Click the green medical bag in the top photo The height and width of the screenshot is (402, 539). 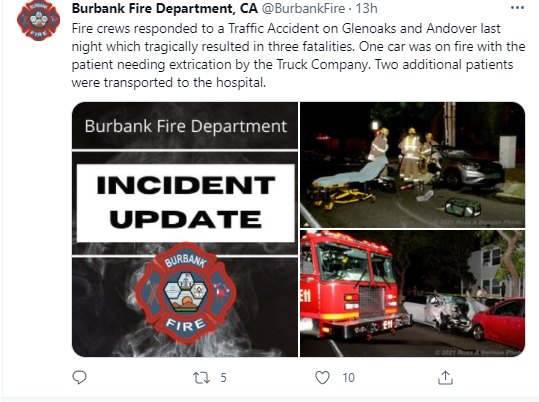click(x=463, y=207)
